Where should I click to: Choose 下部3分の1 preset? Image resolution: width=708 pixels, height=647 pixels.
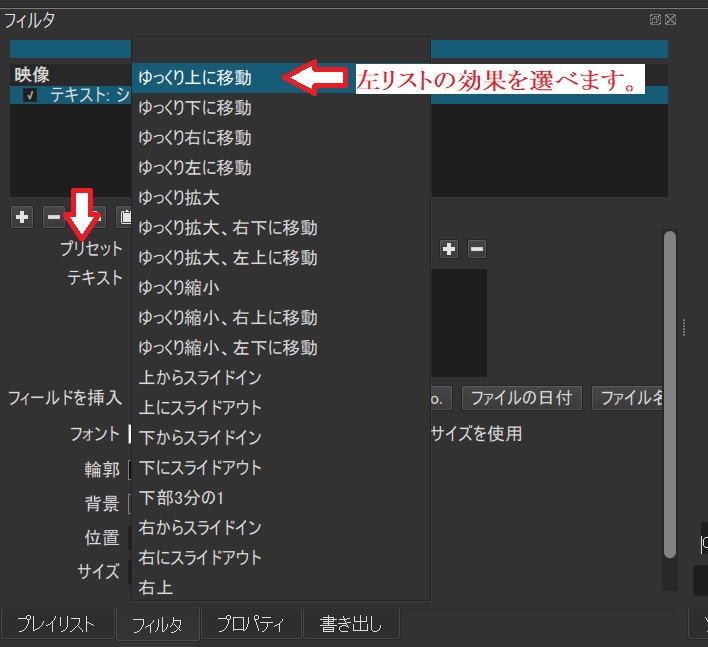[x=281, y=498]
